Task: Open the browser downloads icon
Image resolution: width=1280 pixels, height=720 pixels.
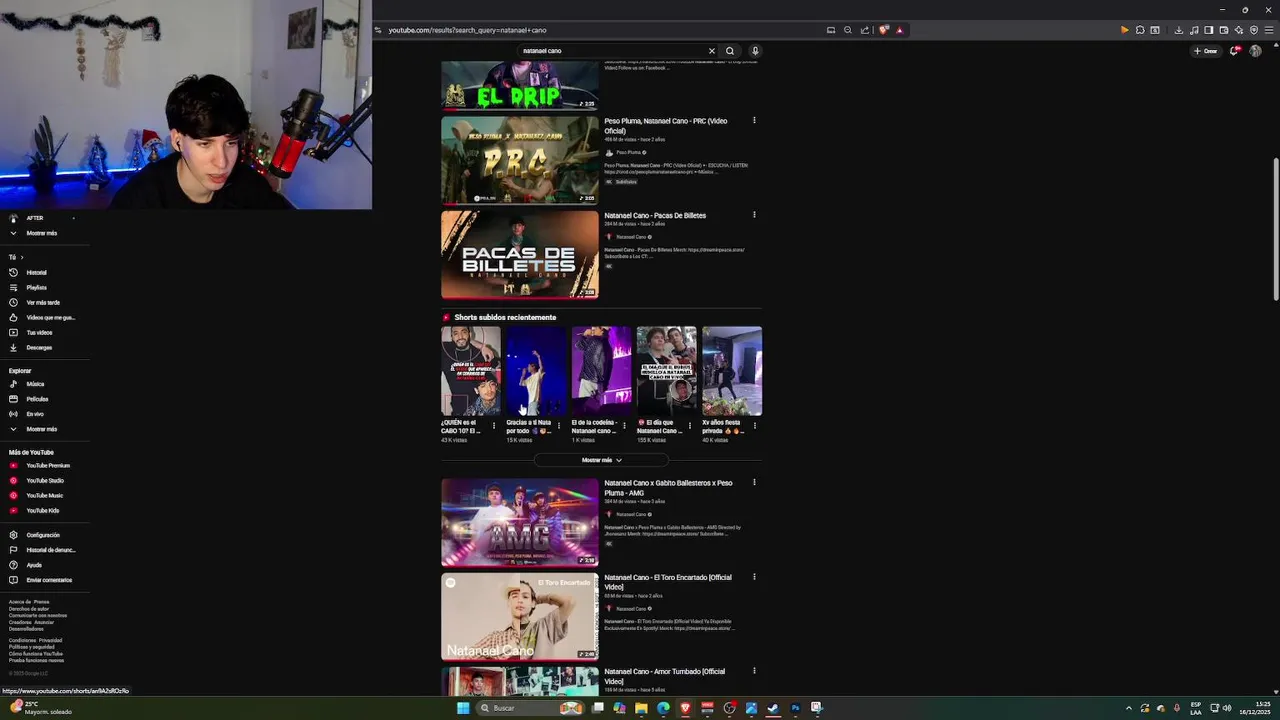Action: tap(1179, 30)
